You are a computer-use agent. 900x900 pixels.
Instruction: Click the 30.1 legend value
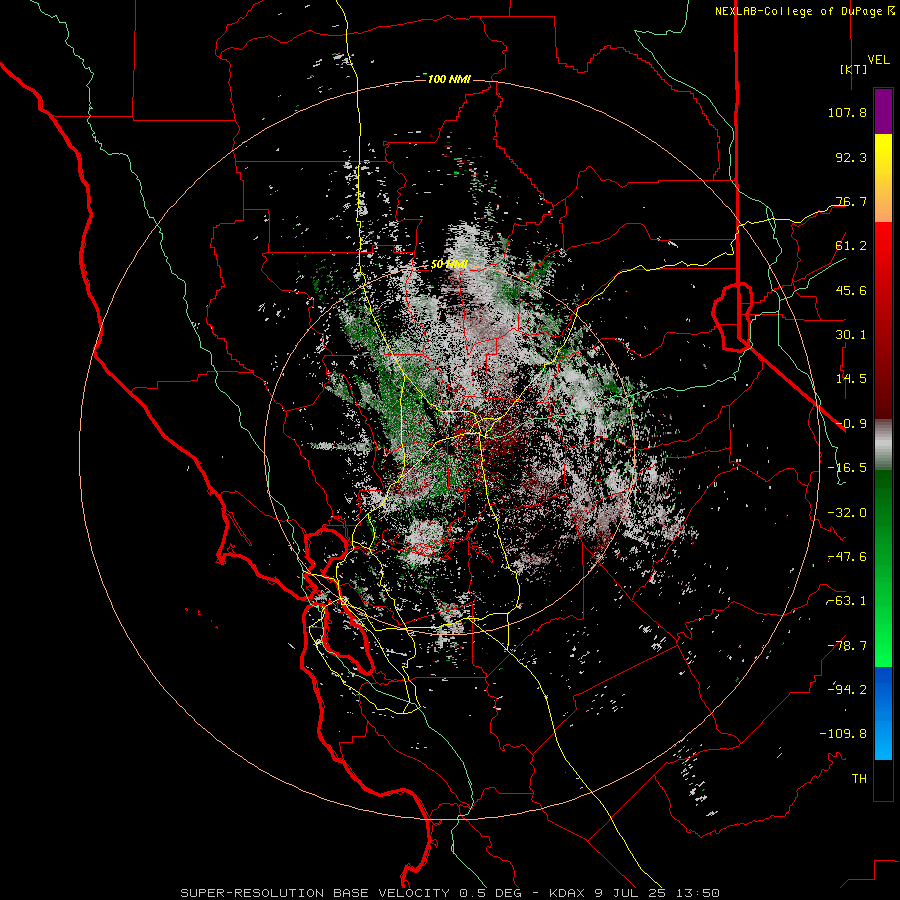click(x=851, y=335)
